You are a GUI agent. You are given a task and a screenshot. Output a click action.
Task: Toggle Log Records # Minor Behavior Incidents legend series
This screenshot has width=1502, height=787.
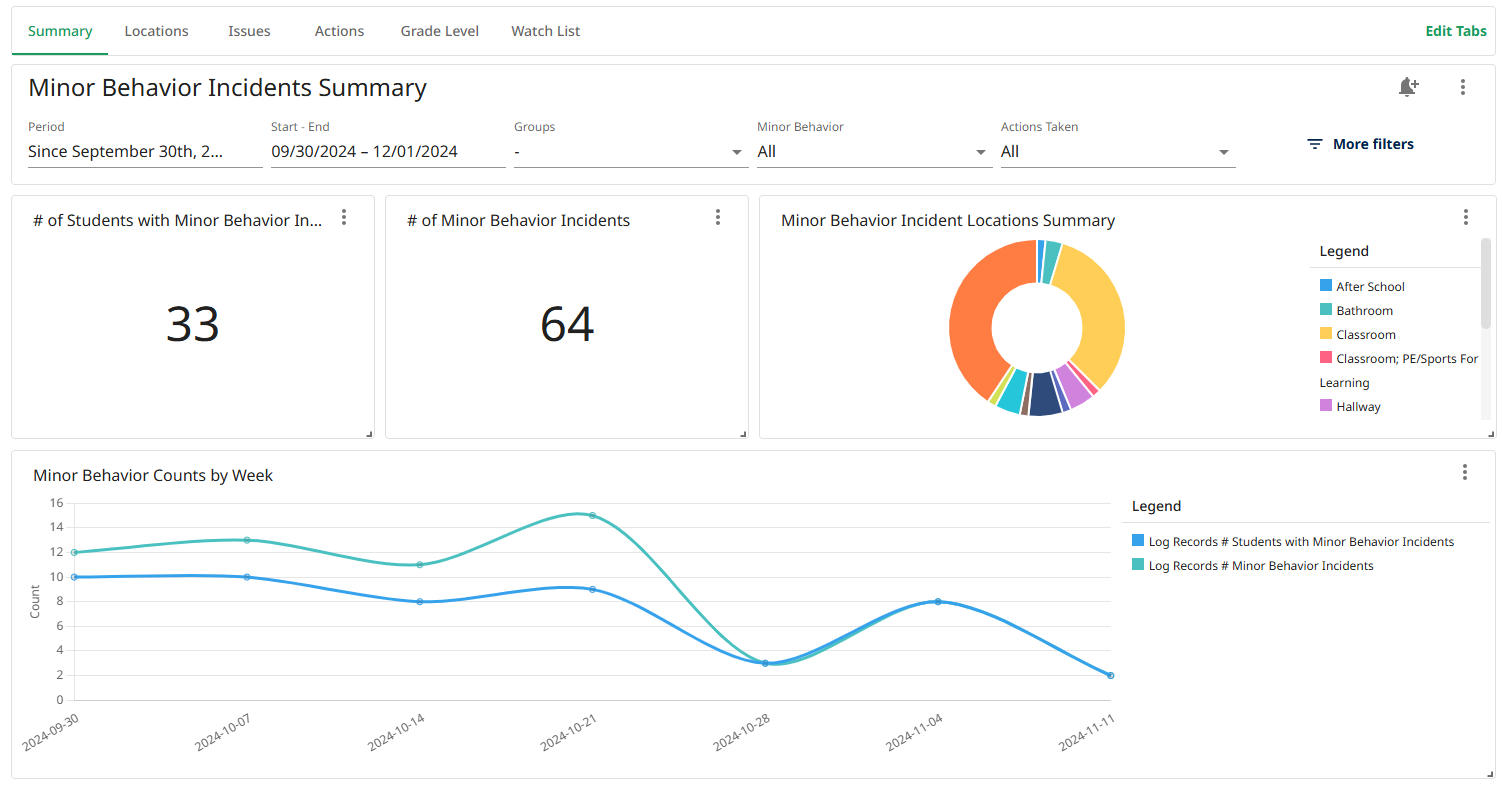(x=1261, y=566)
